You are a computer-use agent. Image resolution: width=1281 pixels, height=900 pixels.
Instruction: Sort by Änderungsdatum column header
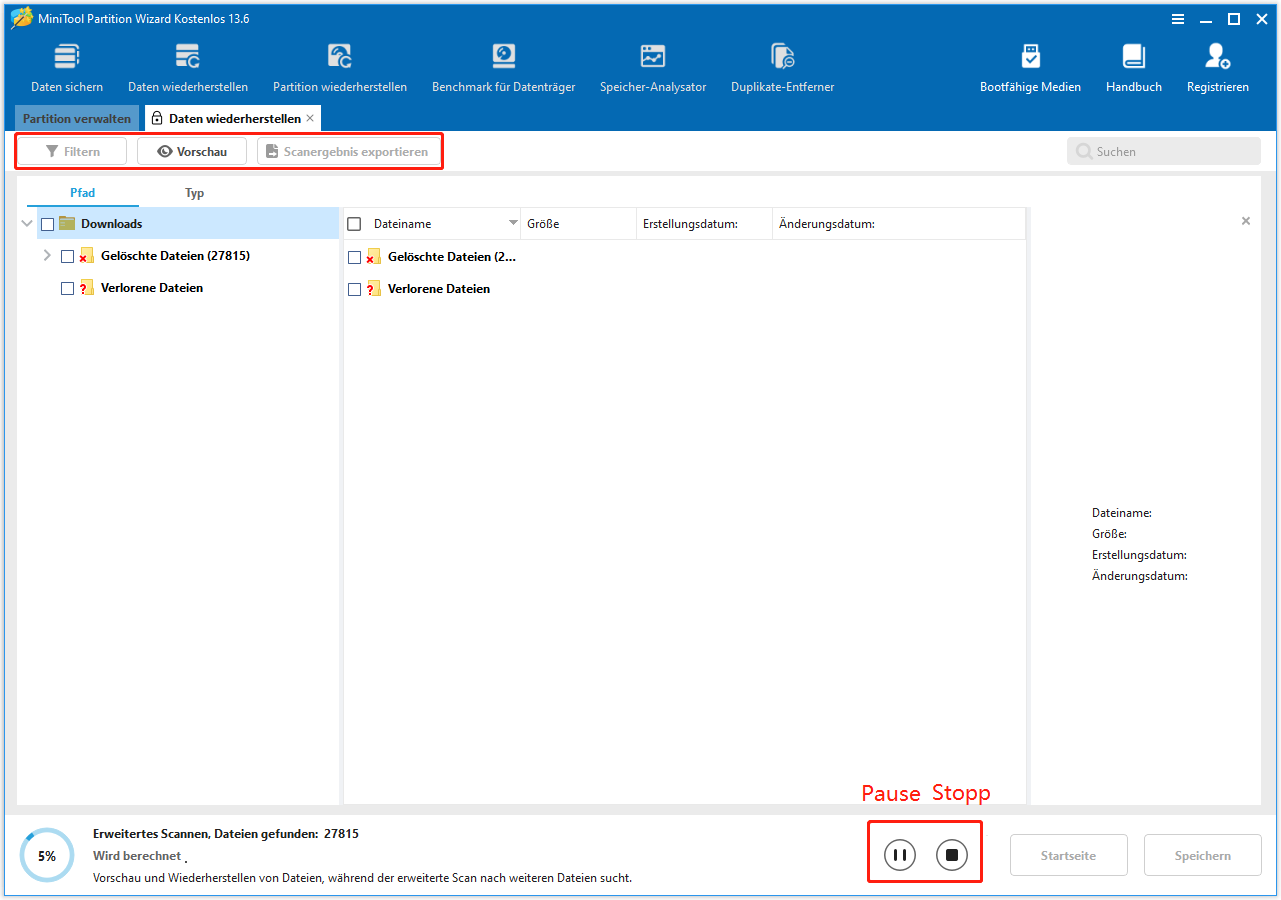[899, 224]
